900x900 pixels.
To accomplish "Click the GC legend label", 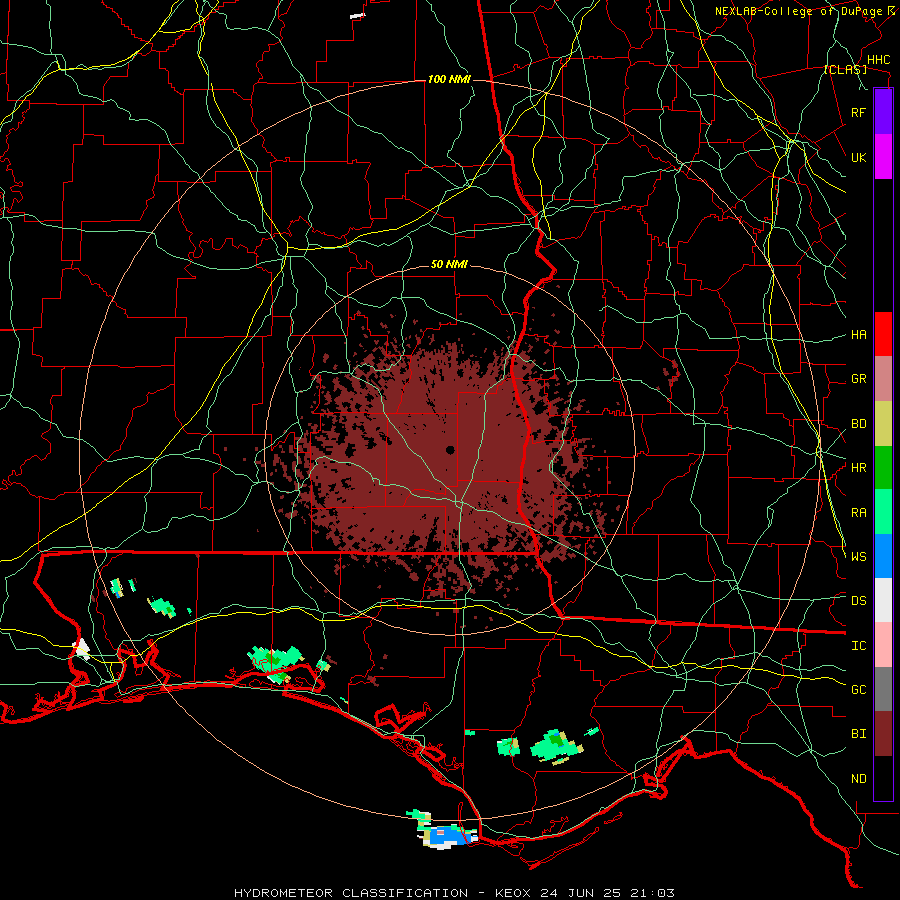I will click(x=858, y=690).
